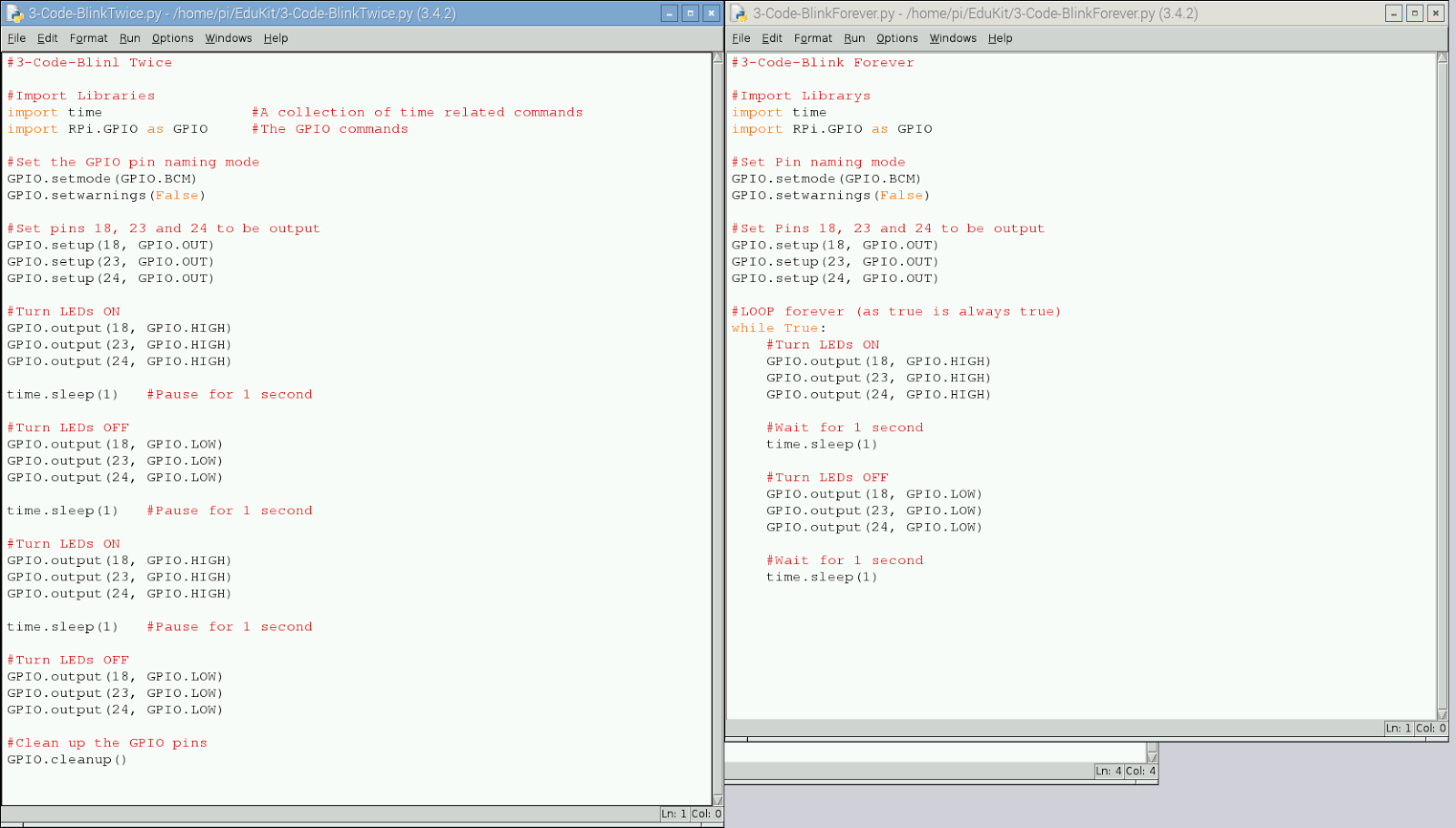Click the scrollbar up arrow in BlinkTwice editor
This screenshot has height=828, width=1456.
717,56
